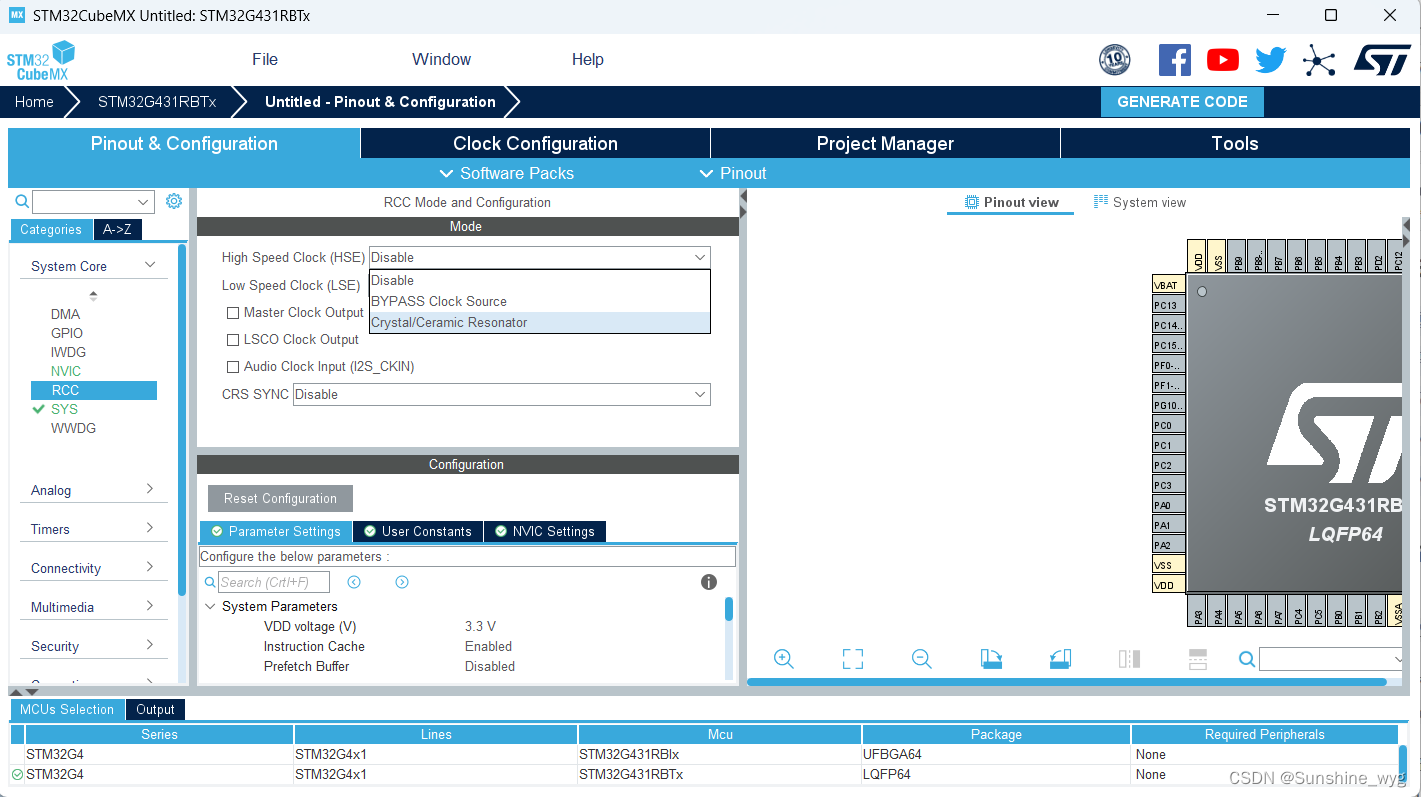The width and height of the screenshot is (1421, 797).
Task: Open the ST 10 years anniversary badge icon
Action: (1114, 60)
